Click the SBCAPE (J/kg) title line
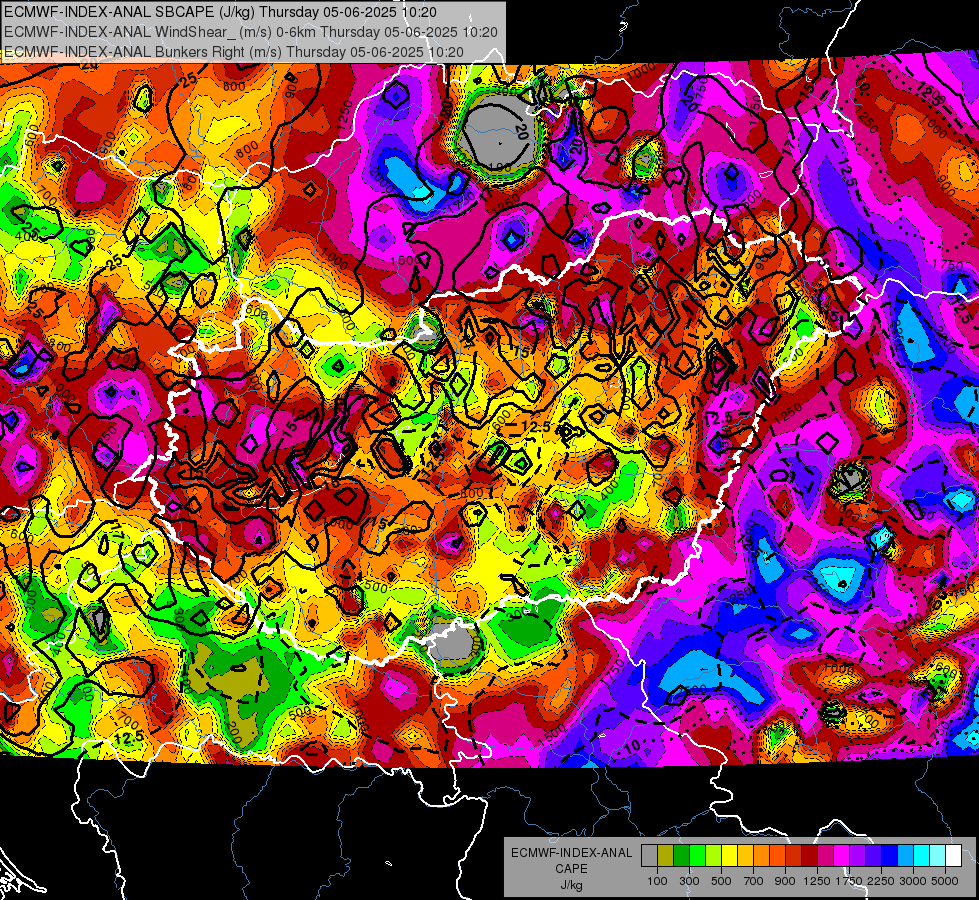 pos(220,12)
